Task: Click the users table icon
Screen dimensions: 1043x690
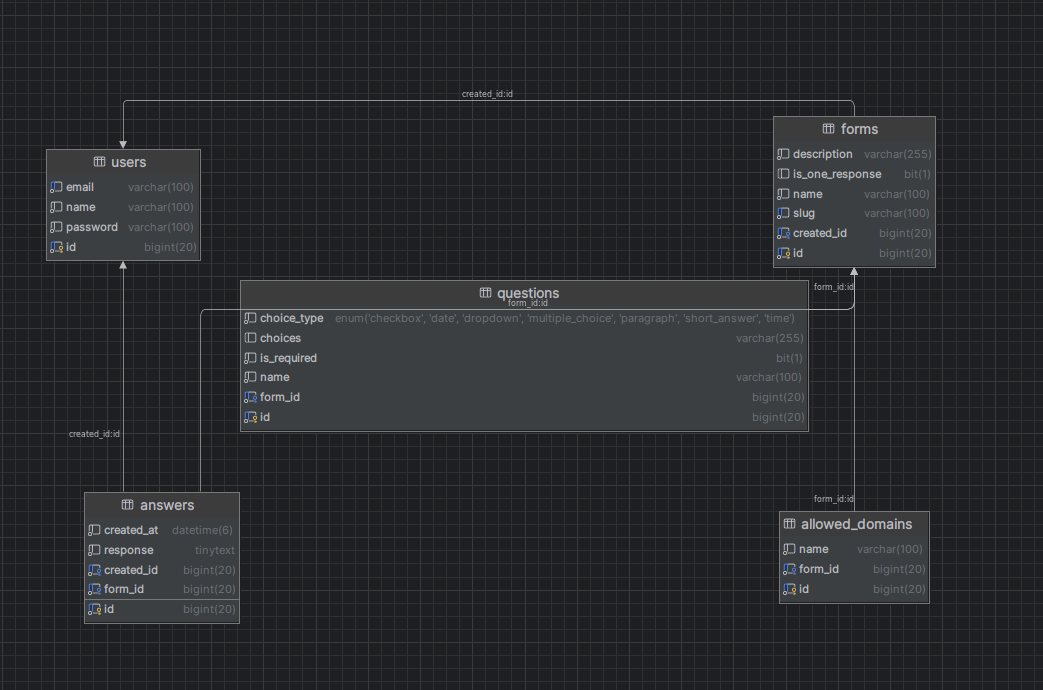Action: click(100, 162)
